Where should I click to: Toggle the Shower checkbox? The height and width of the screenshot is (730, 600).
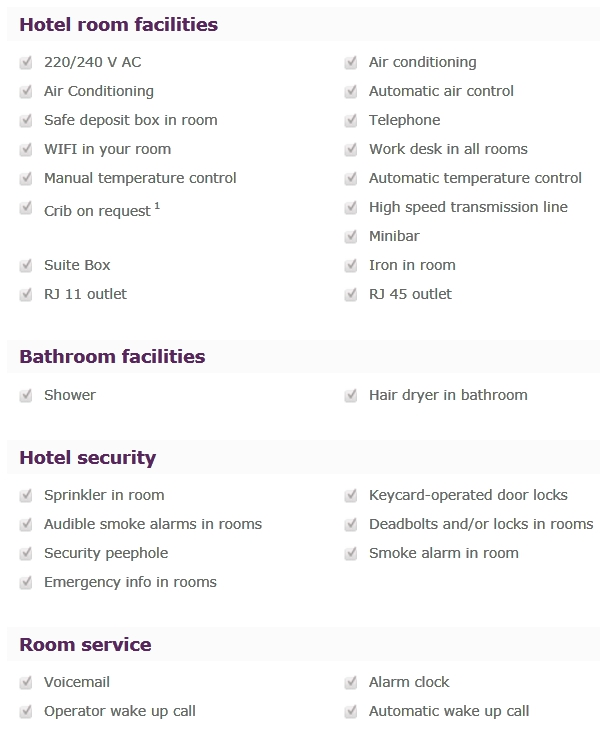coord(26,396)
